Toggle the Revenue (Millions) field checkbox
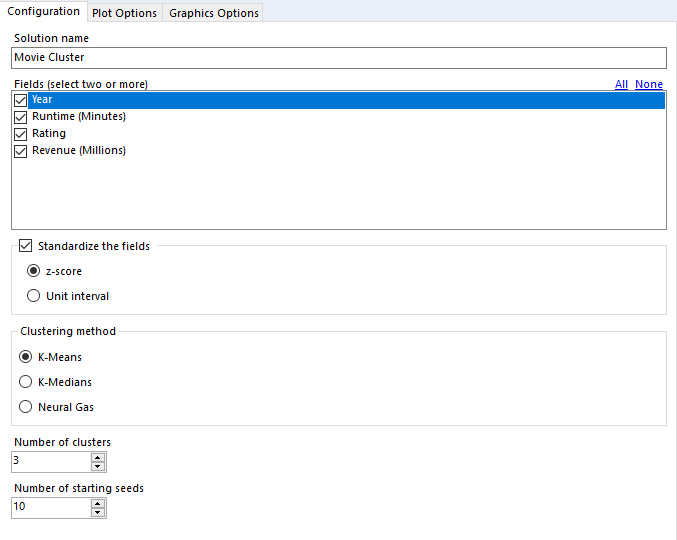Viewport: 677px width, 540px height. click(x=21, y=151)
